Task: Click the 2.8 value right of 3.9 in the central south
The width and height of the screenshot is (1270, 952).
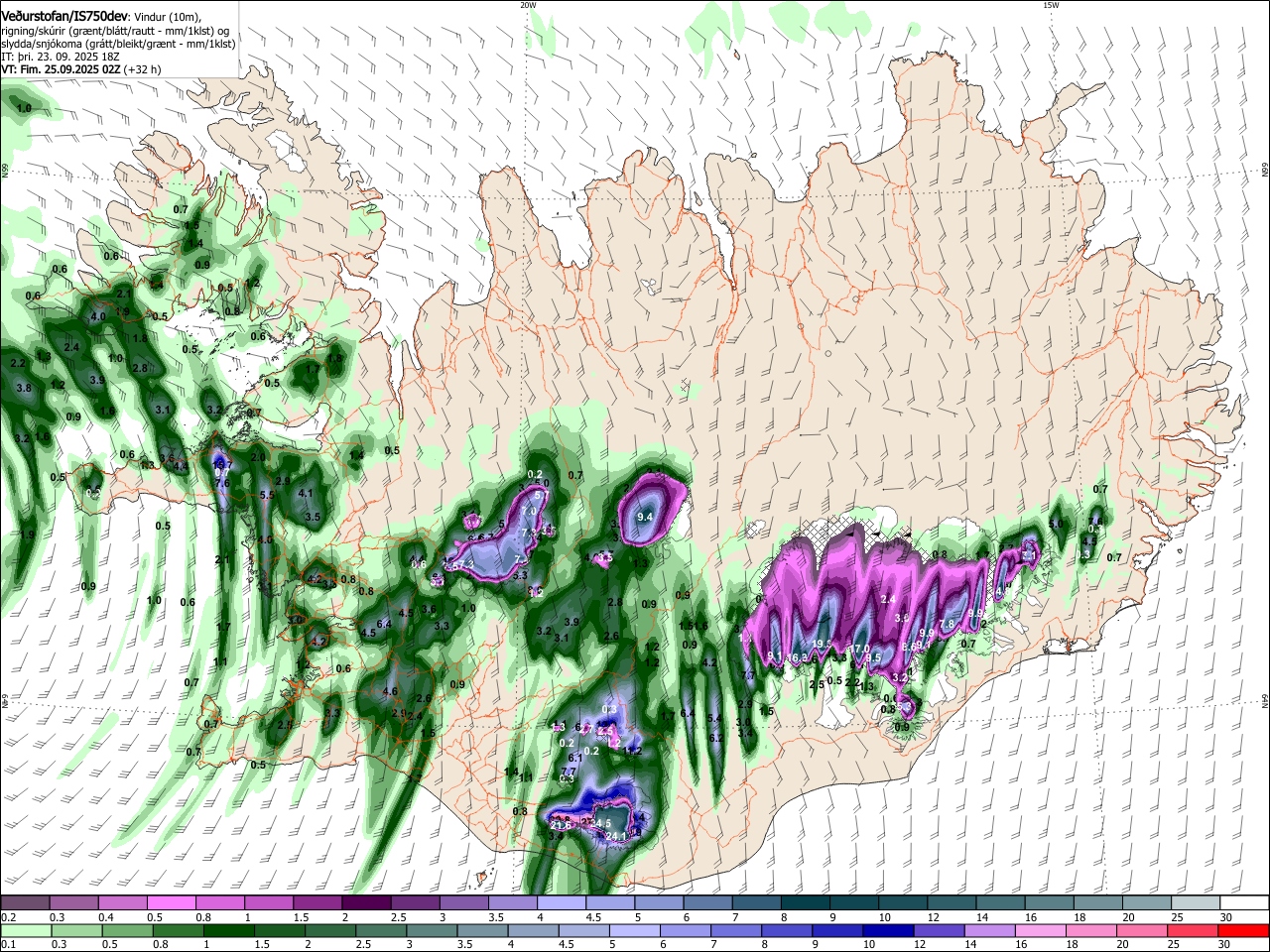Action: tap(614, 602)
